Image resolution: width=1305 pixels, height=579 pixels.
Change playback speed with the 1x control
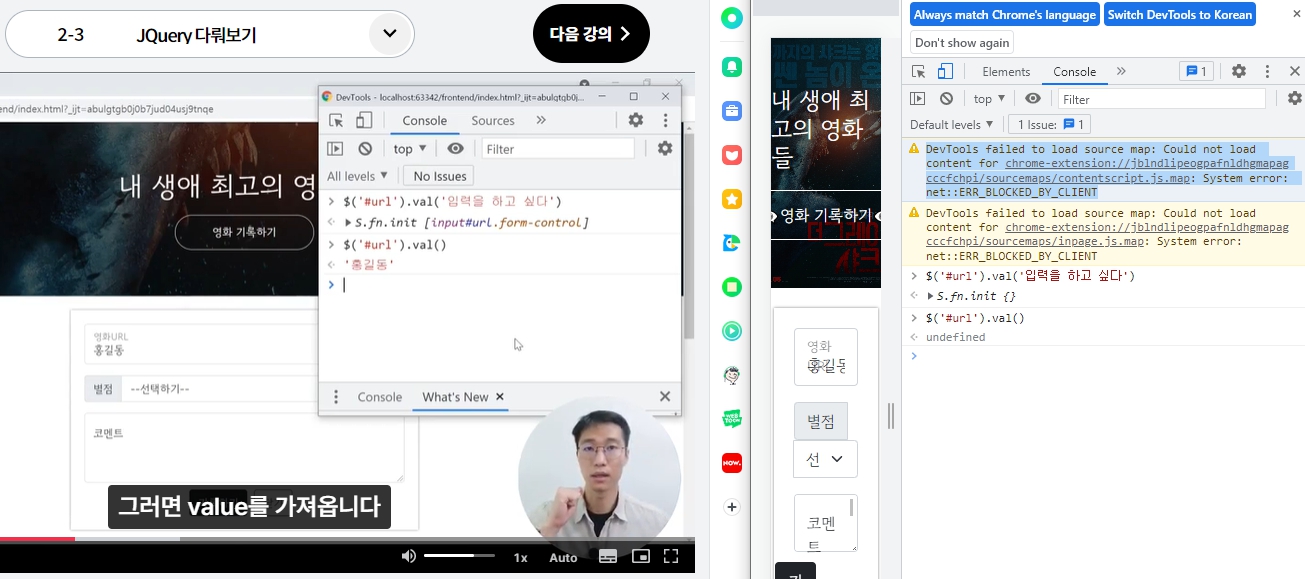pyautogui.click(x=520, y=557)
